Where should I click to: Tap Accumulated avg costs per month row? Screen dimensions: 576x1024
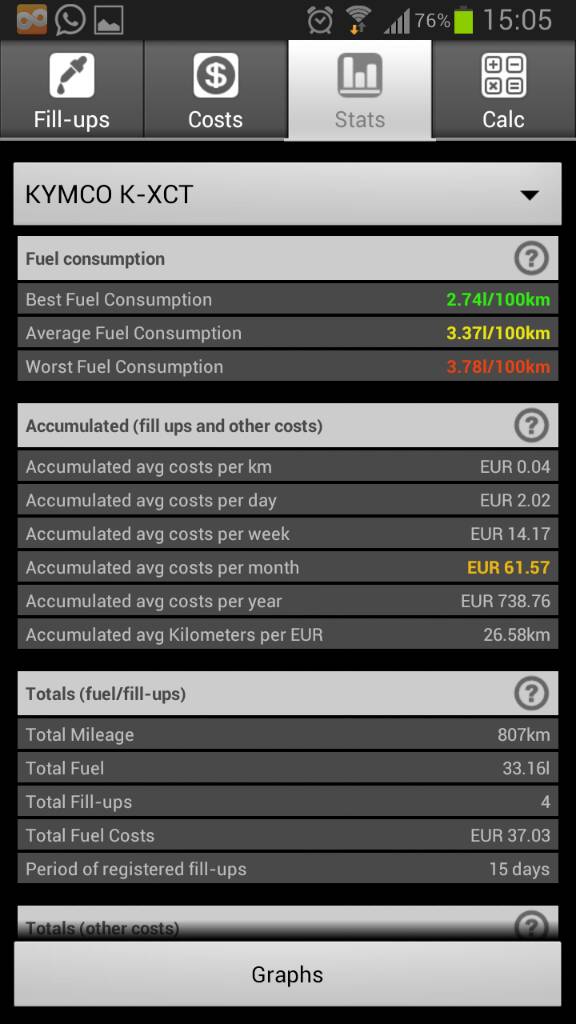(x=287, y=568)
